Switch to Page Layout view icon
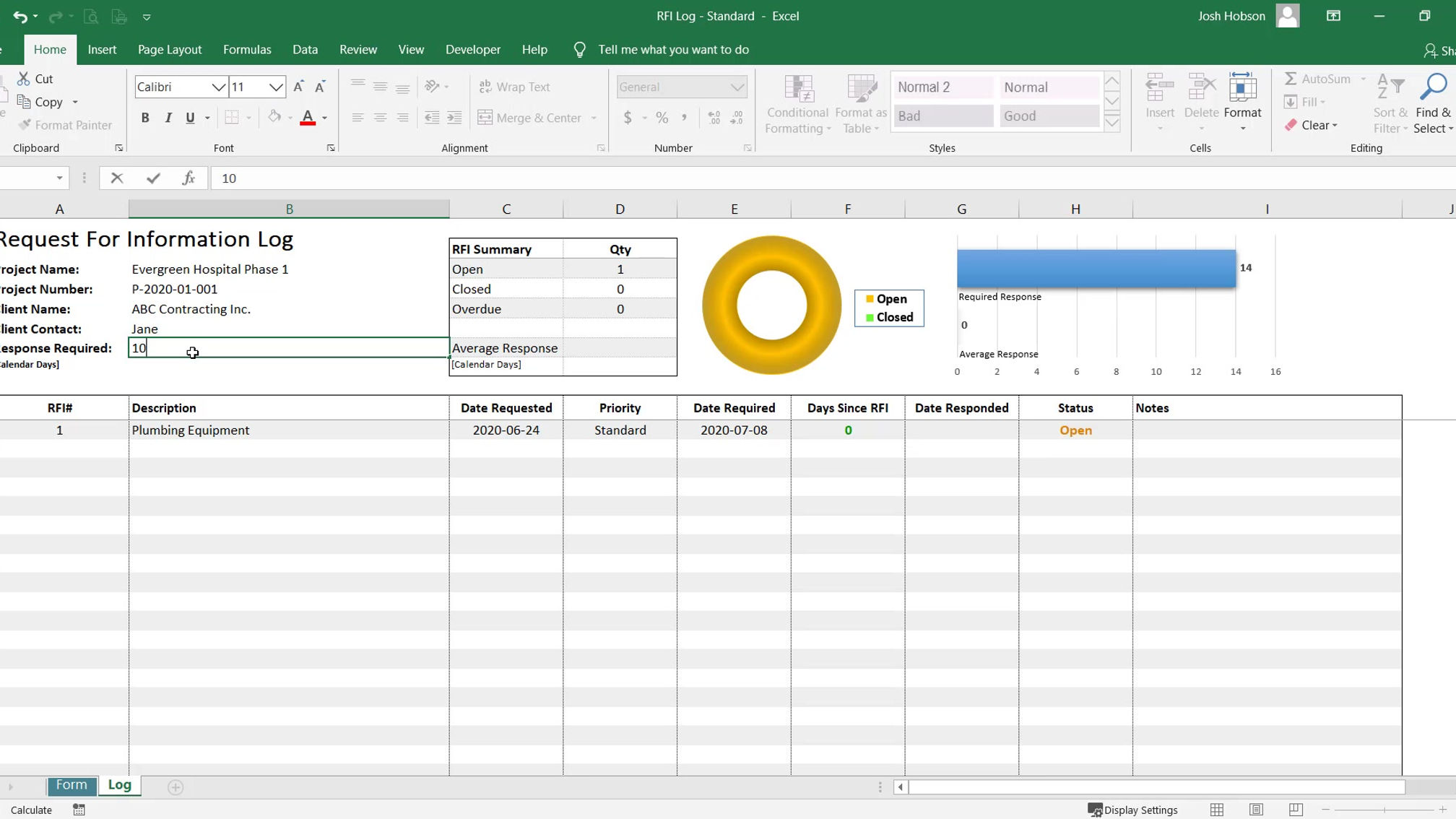The image size is (1456, 819). click(x=1257, y=810)
